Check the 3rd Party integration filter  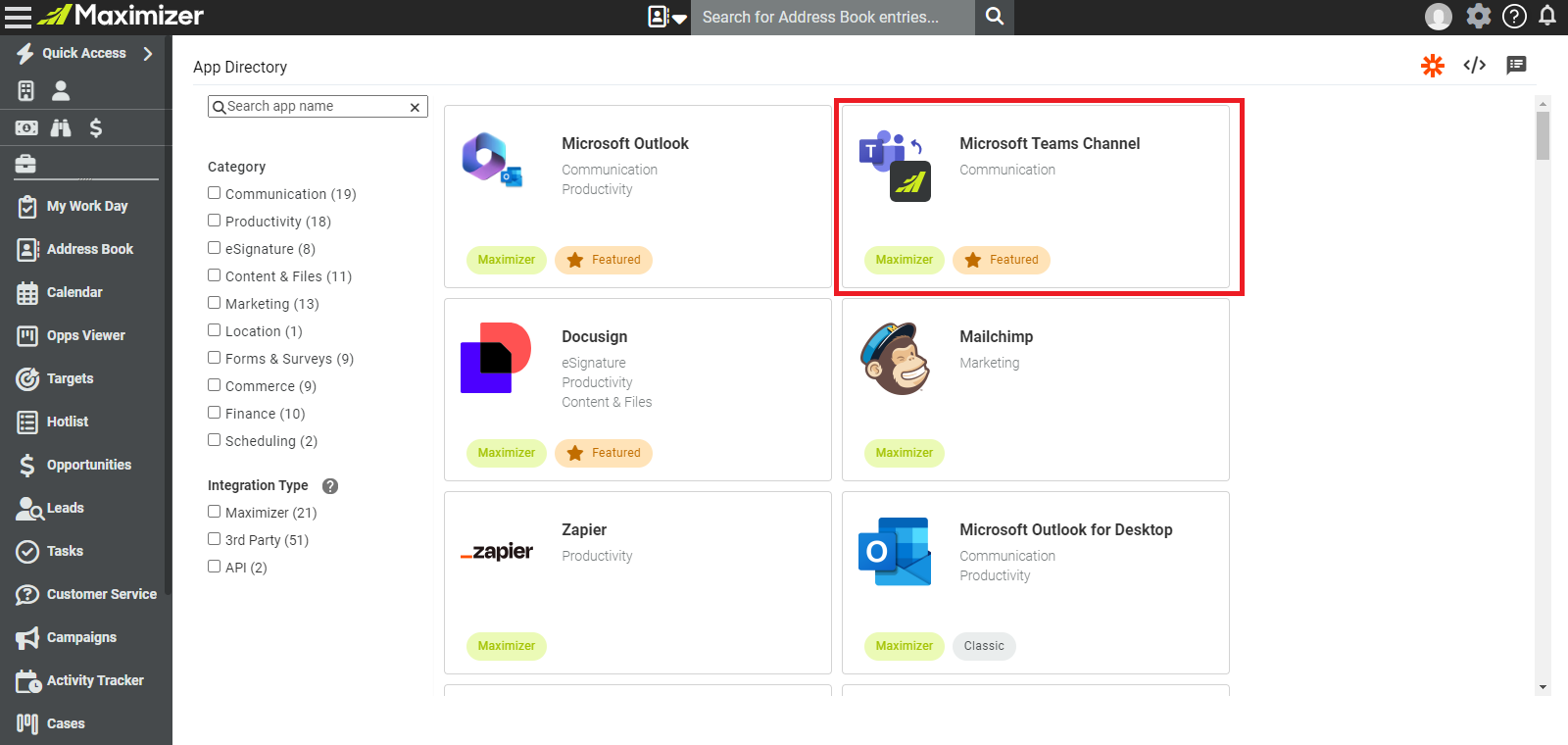point(214,539)
